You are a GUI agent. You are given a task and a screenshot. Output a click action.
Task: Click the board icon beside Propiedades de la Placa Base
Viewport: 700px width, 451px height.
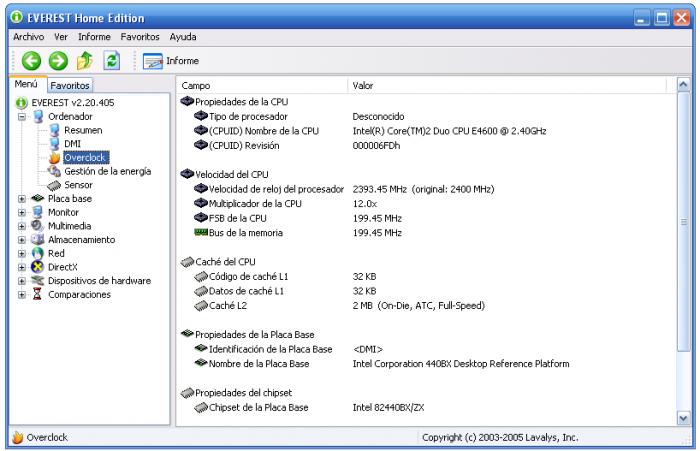point(187,334)
